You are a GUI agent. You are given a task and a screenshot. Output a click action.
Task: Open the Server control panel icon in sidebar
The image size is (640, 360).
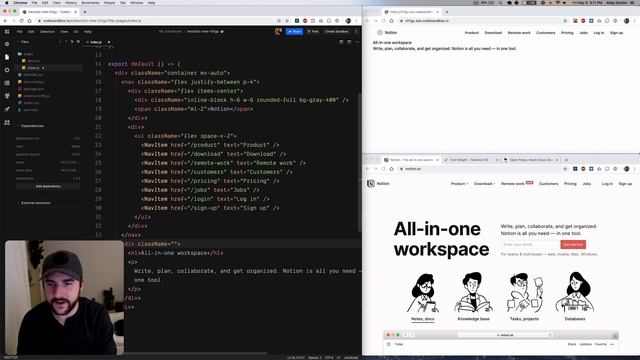tap(7, 83)
